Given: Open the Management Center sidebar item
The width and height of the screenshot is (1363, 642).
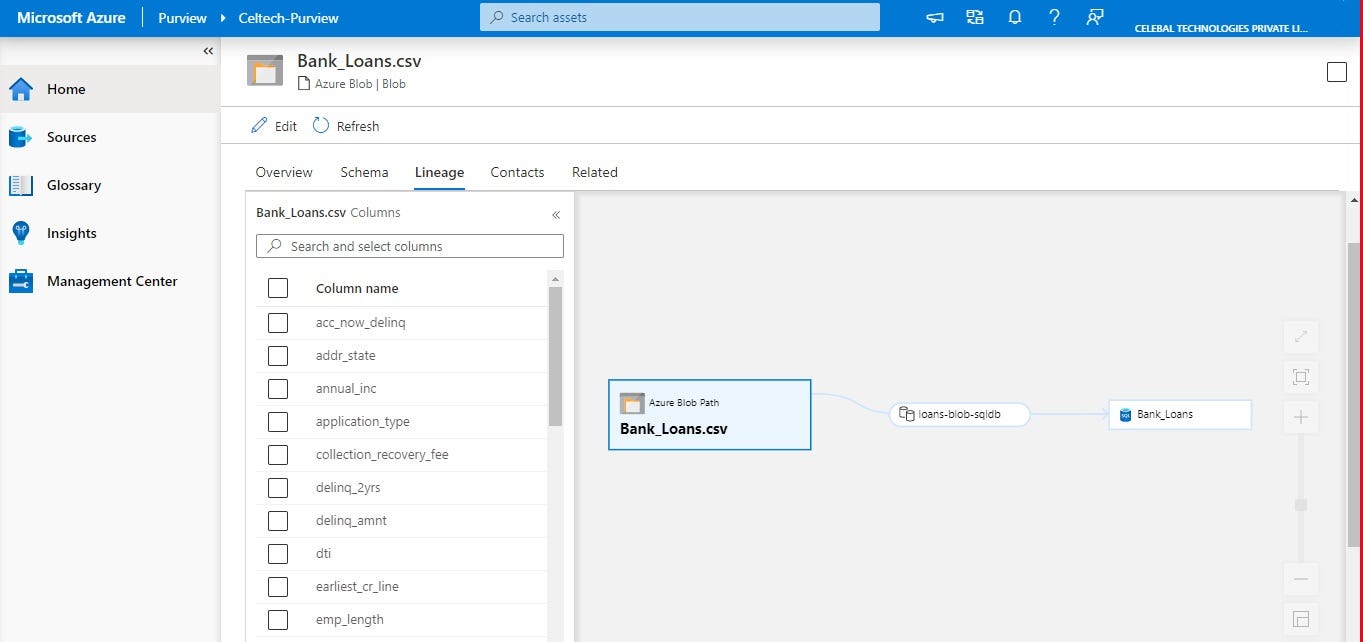Looking at the screenshot, I should tap(110, 281).
